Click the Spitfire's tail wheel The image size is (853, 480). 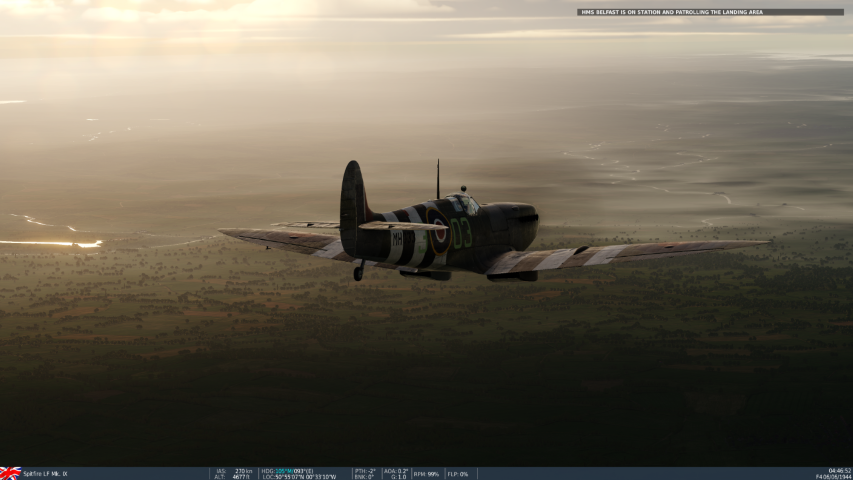358,274
